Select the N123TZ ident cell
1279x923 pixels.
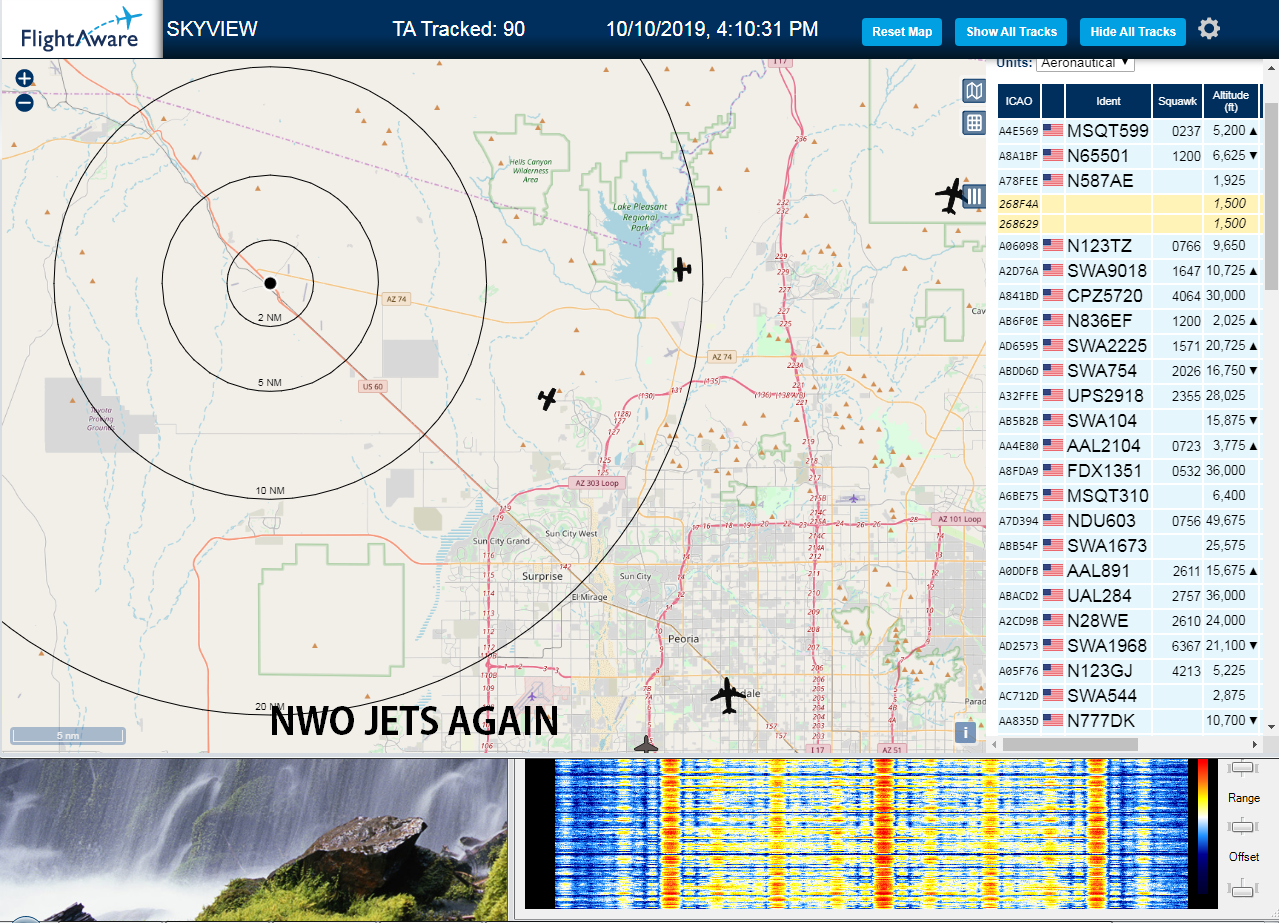(x=1108, y=245)
